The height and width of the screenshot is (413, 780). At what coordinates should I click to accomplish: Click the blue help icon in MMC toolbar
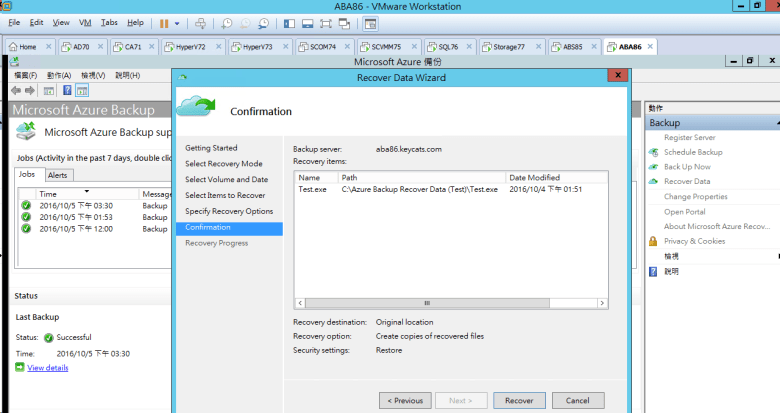pyautogui.click(x=66, y=90)
